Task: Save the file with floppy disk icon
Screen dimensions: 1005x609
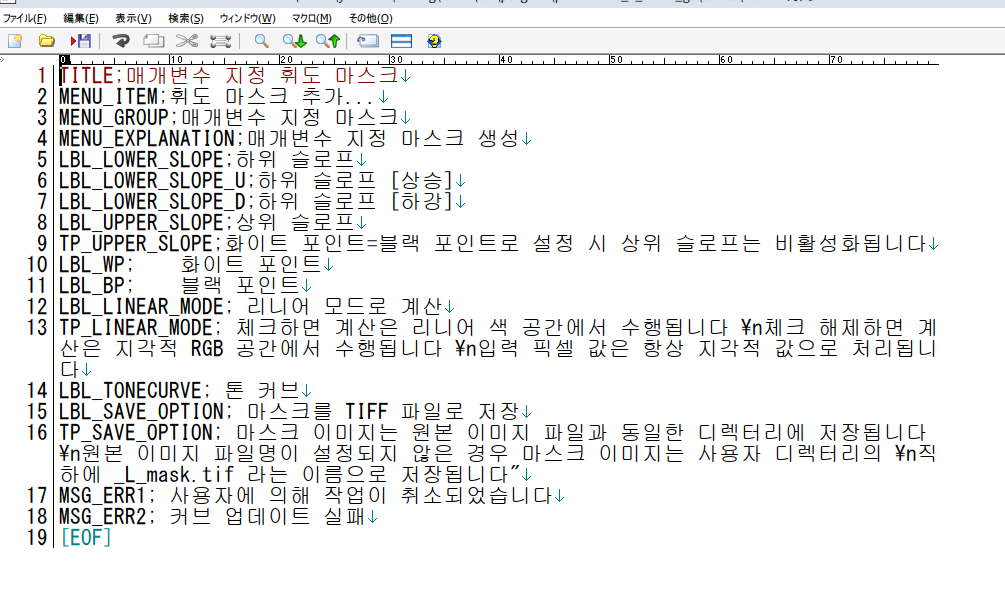Action: 81,42
